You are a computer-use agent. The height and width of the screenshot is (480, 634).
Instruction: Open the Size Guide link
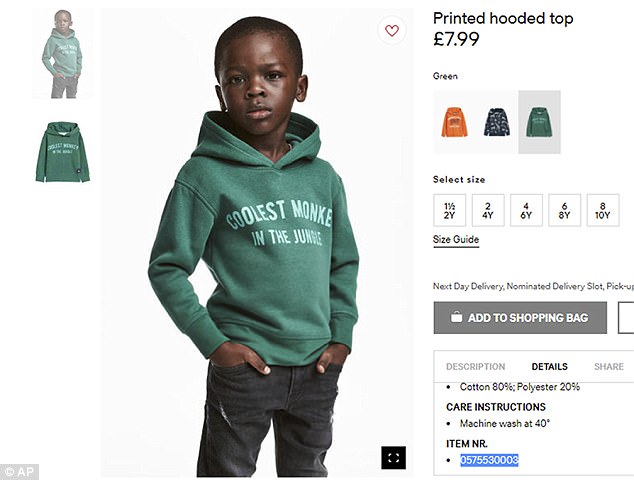point(456,240)
